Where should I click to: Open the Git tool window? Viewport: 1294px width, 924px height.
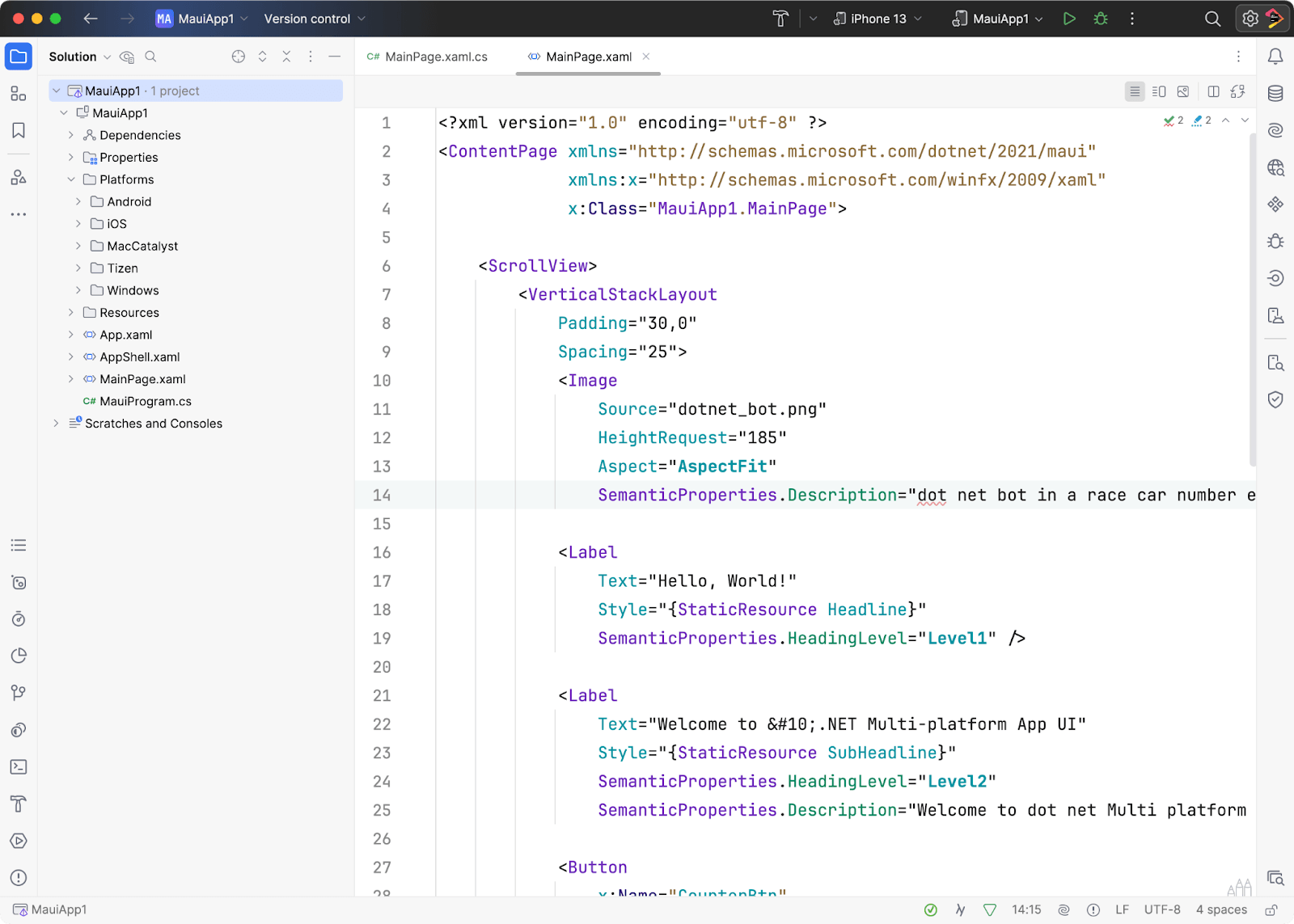point(19,693)
